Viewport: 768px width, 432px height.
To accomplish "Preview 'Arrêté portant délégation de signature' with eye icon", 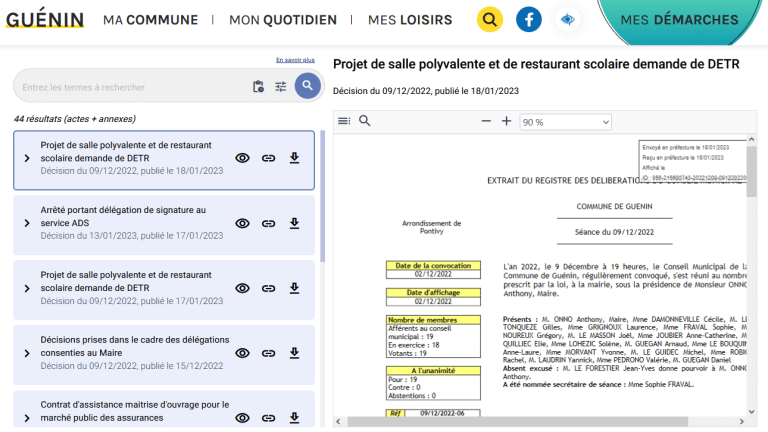I will (x=242, y=223).
